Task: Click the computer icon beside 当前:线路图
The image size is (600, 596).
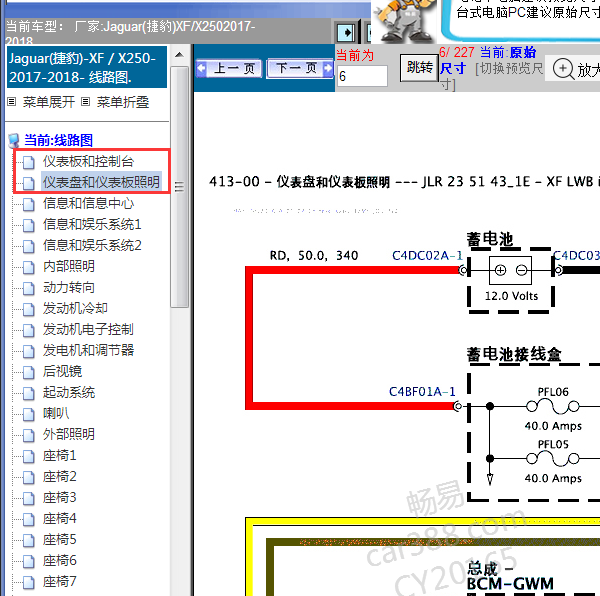Action: [x=14, y=140]
